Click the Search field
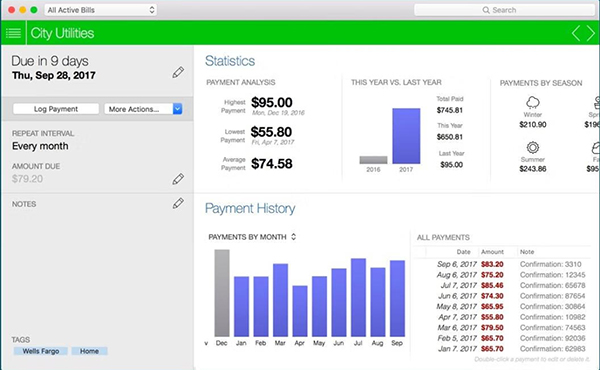Viewport: 600px width, 370px height. pos(504,10)
